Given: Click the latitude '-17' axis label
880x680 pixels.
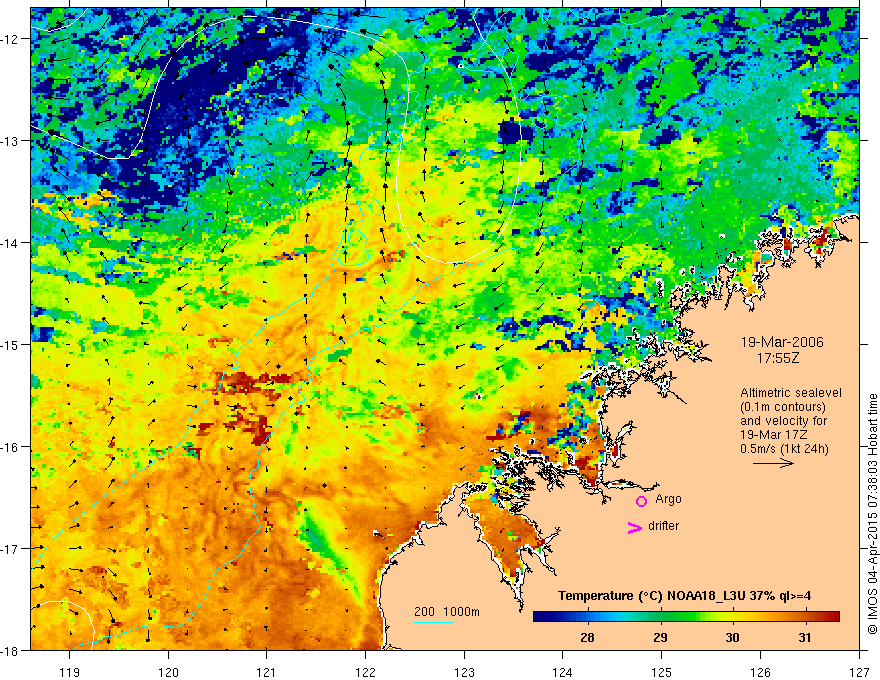Looking at the screenshot, I should tap(10, 548).
